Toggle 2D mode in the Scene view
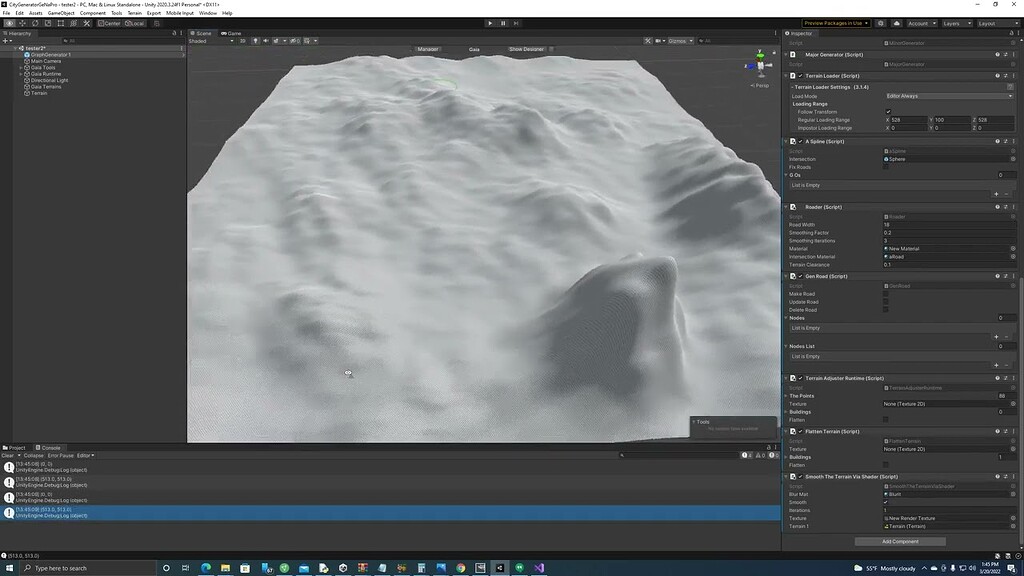The image size is (1024, 576). coord(244,41)
